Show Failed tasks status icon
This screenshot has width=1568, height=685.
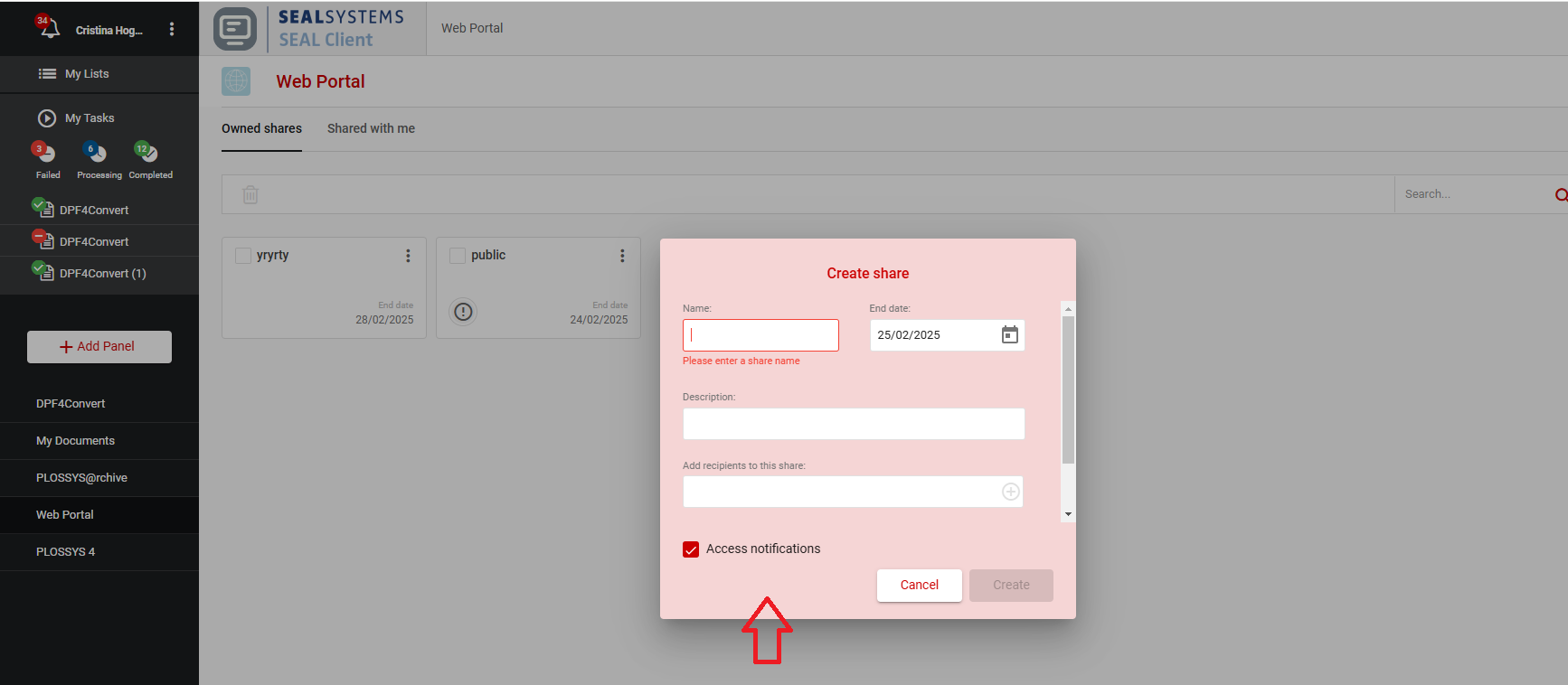[x=45, y=153]
